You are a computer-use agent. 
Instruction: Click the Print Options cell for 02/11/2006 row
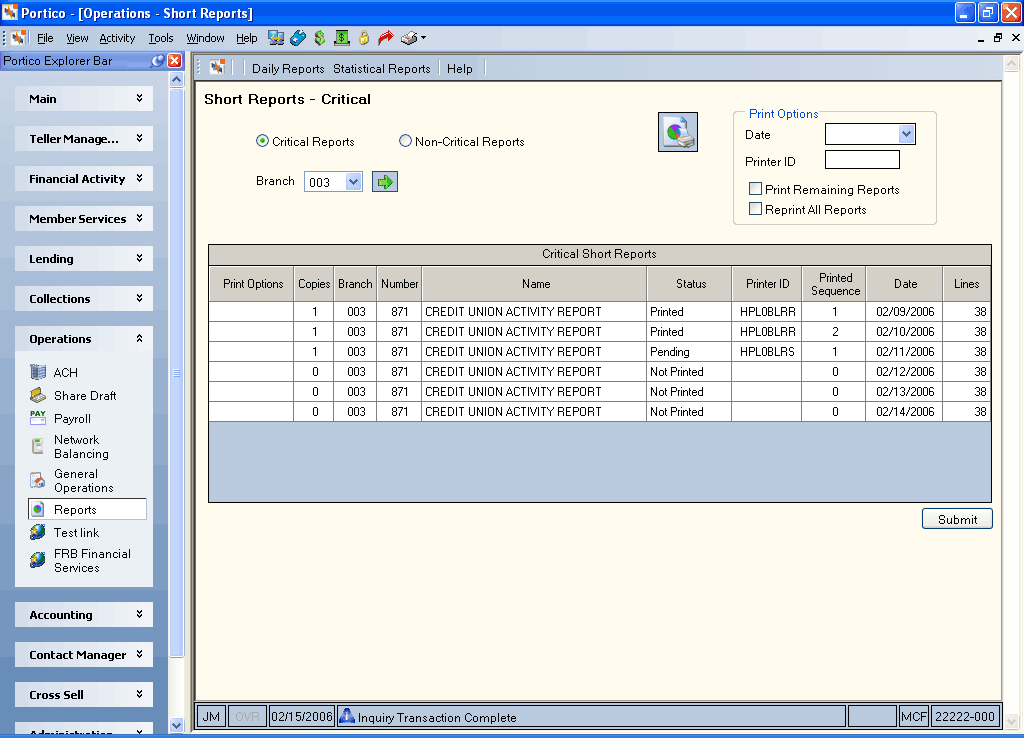252,351
